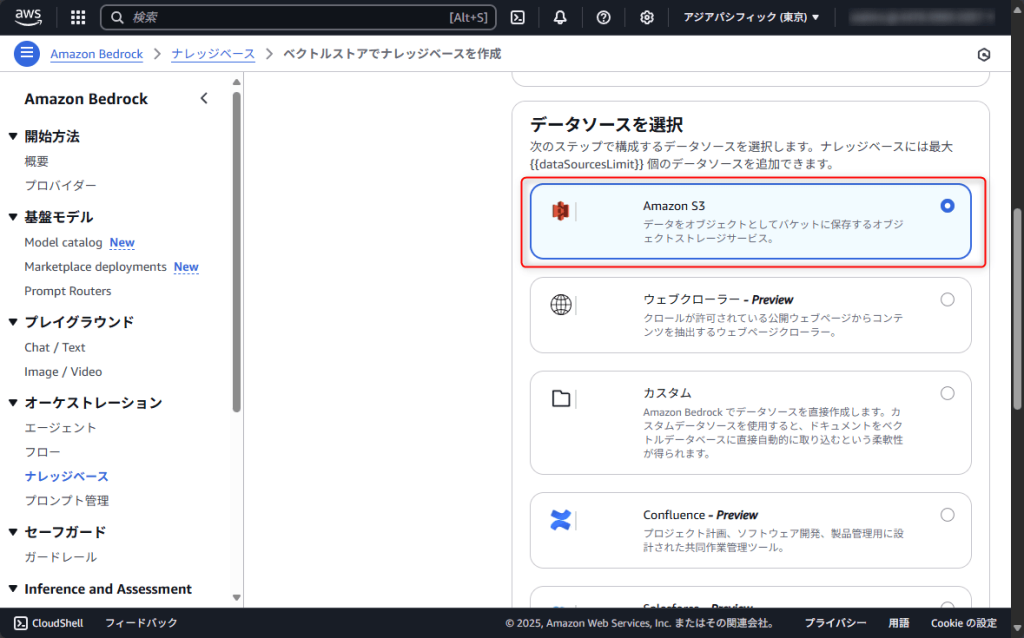
Task: Open the AWS home logo
Action: point(28,17)
